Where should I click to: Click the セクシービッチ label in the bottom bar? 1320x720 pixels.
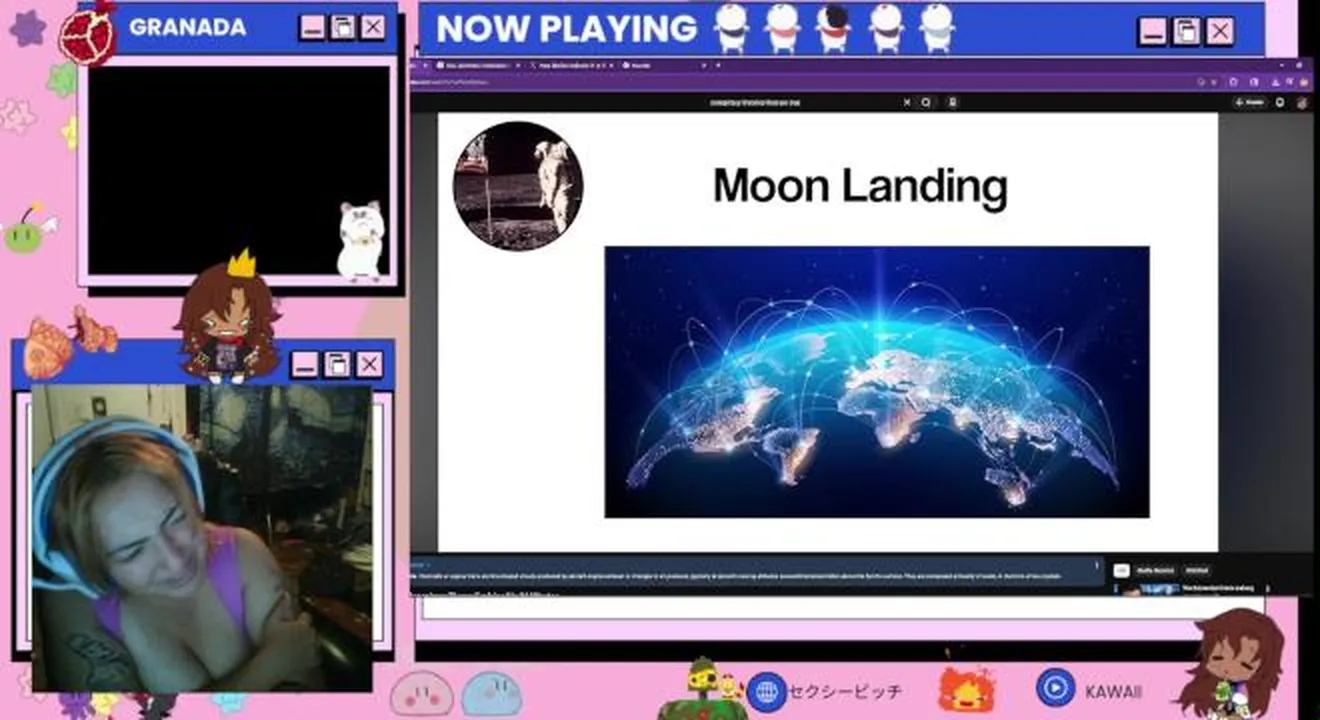(845, 691)
